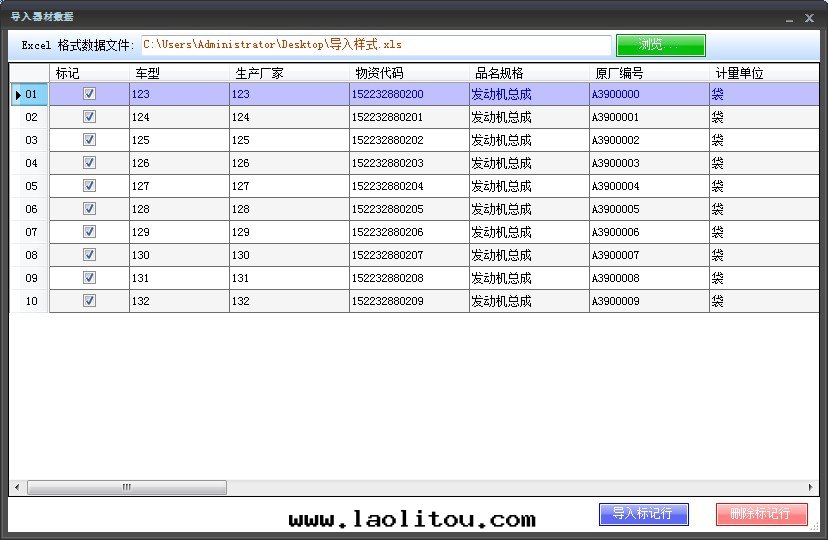The height and width of the screenshot is (540, 828).
Task: Toggle the checkbox in row 10
Action: tap(89, 301)
